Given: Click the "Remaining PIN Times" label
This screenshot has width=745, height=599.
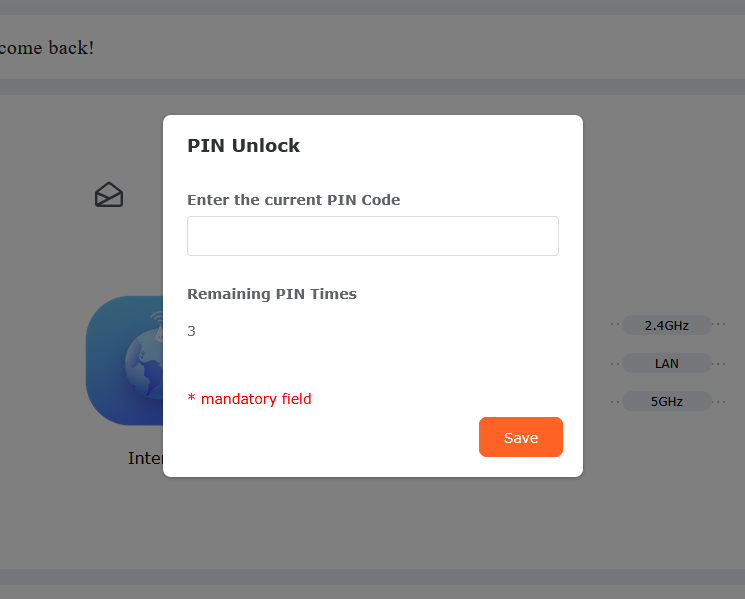Looking at the screenshot, I should (271, 294).
